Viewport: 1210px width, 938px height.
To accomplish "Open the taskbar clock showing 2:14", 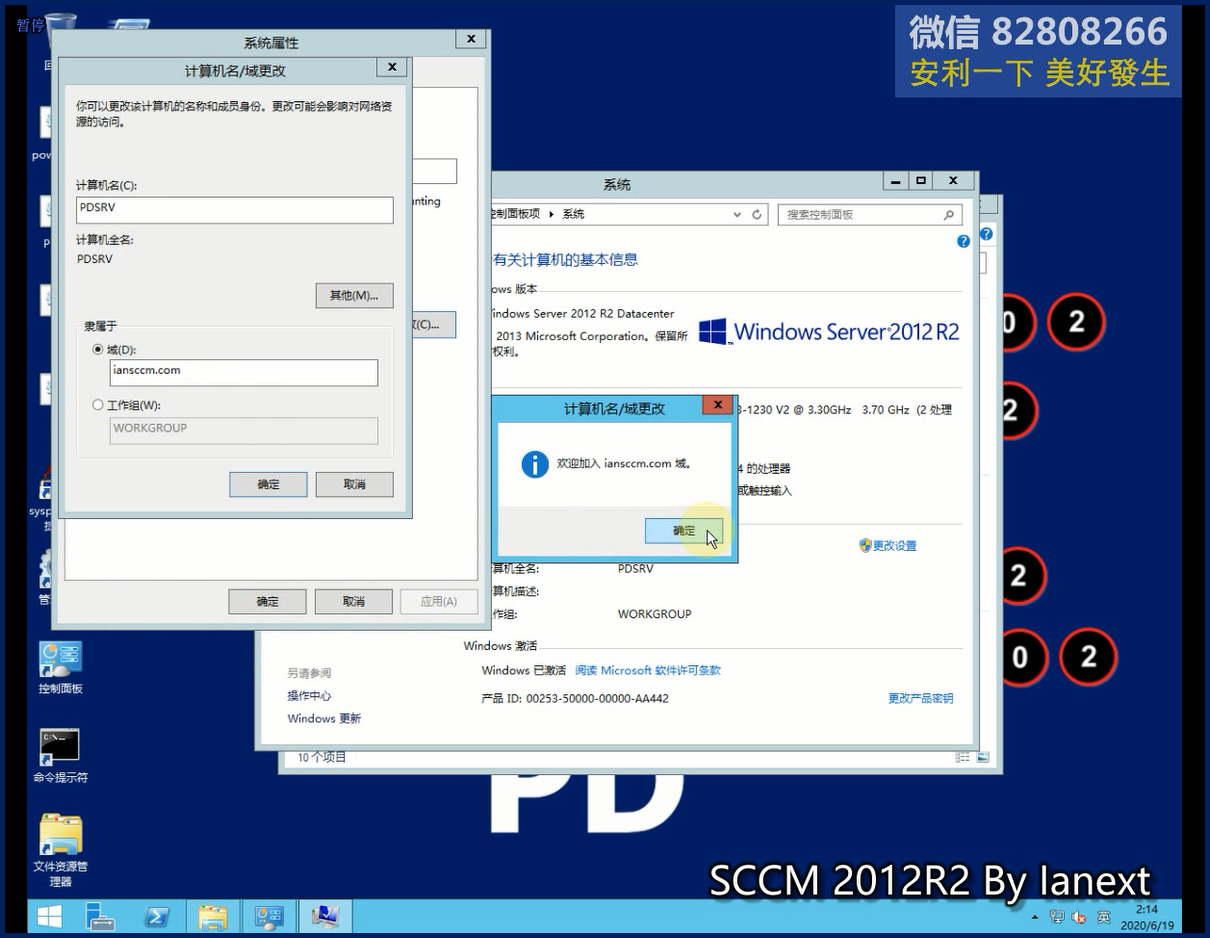I will pos(1147,917).
